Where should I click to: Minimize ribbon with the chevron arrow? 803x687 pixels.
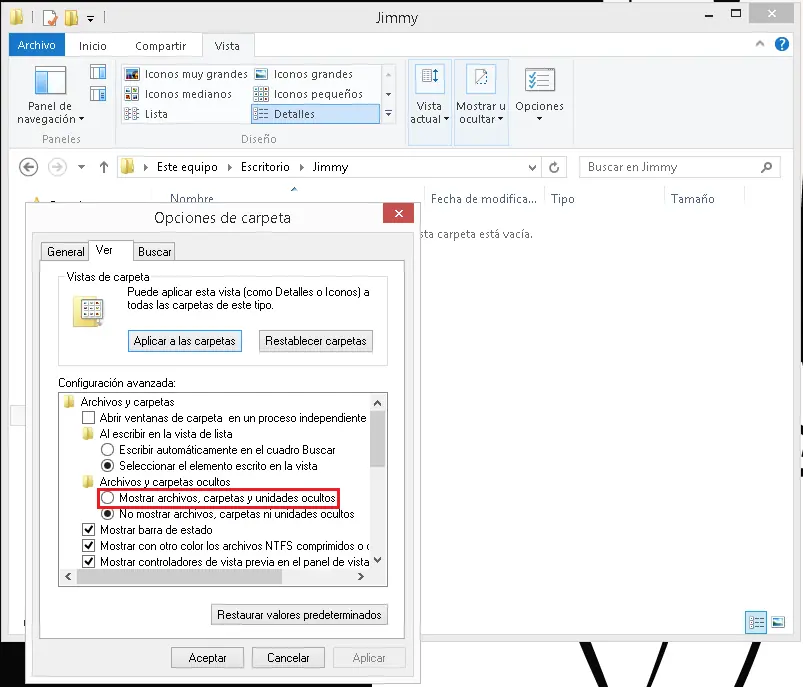[760, 44]
